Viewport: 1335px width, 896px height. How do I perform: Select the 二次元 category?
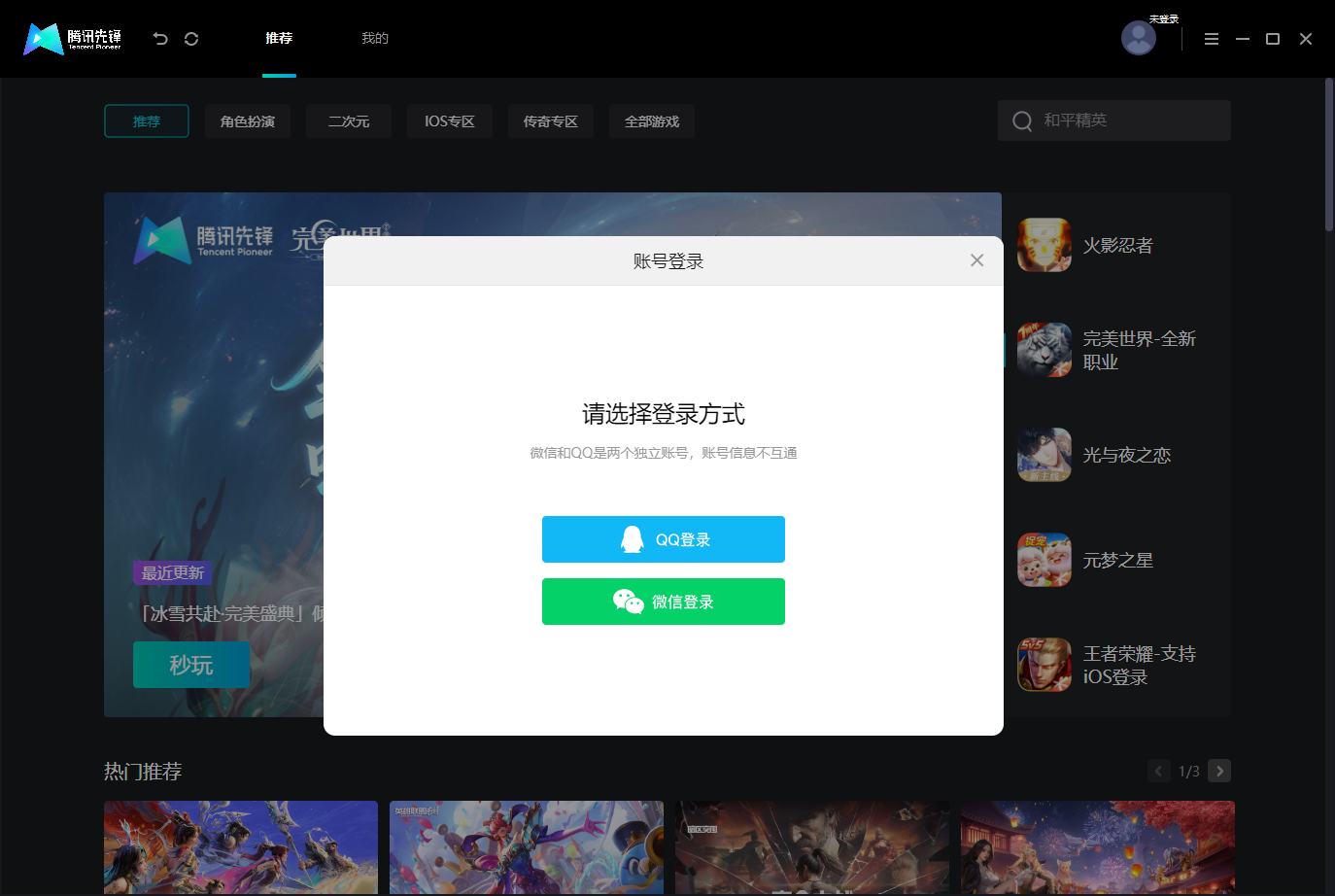(x=348, y=121)
